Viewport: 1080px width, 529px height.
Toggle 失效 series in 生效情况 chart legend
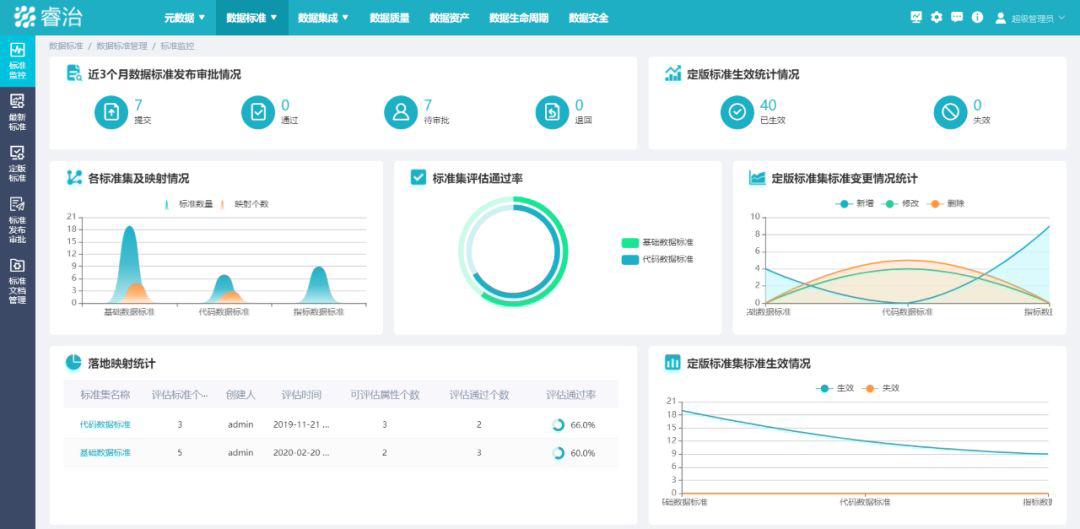point(880,388)
